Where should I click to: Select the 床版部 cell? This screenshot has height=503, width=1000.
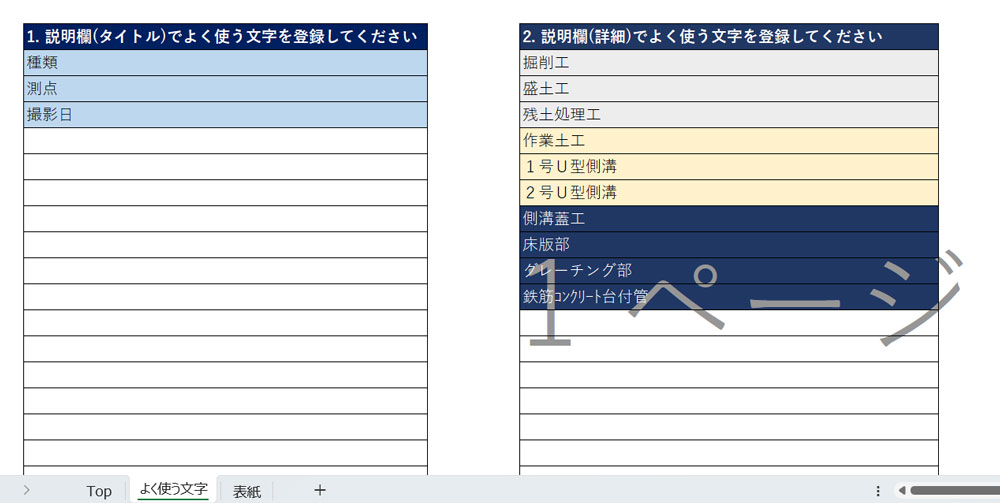pos(728,245)
